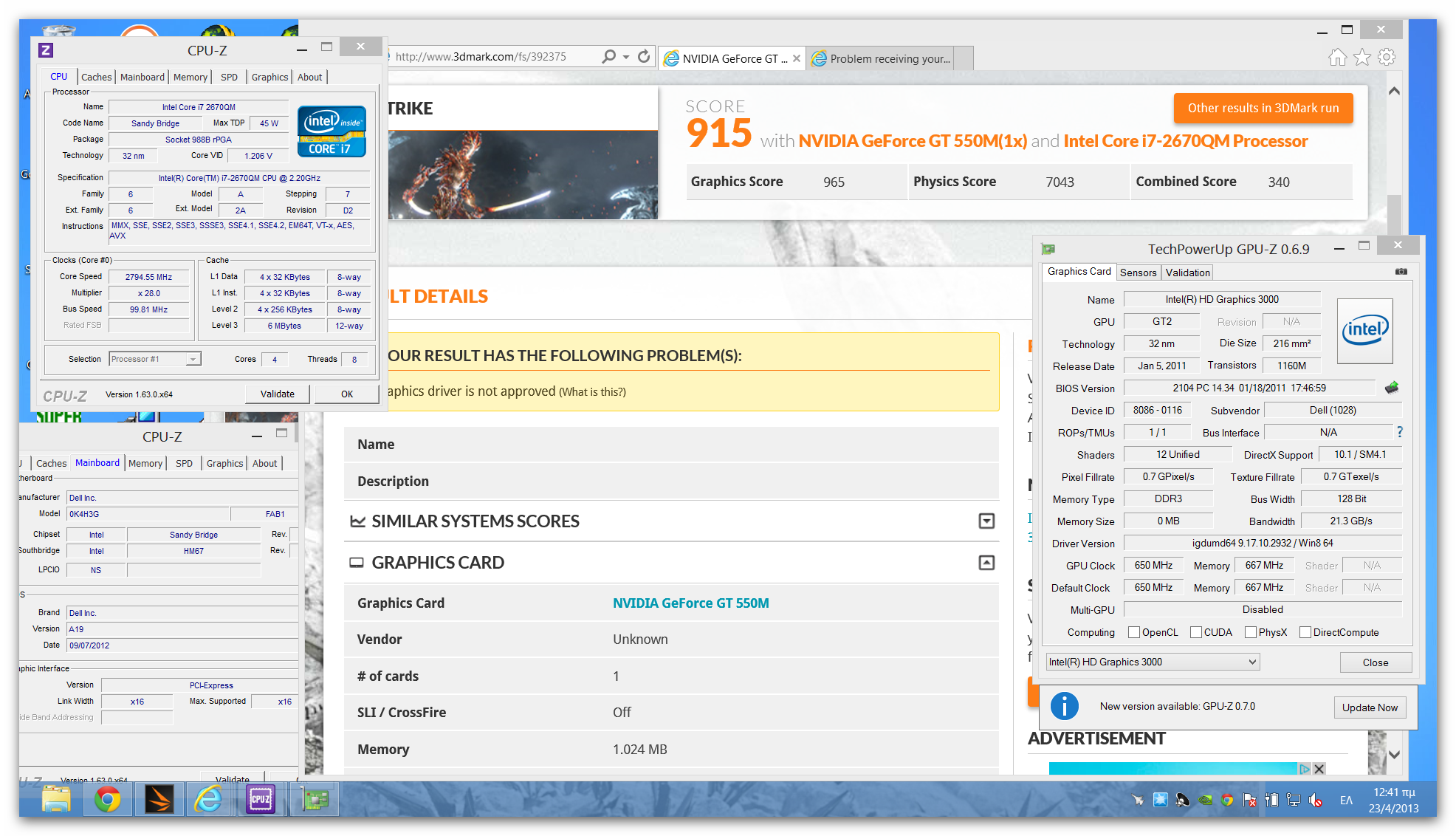This screenshot has height=836, width=1456.
Task: Toggle the CUDA checkbox in GPU-Z
Action: click(1196, 632)
